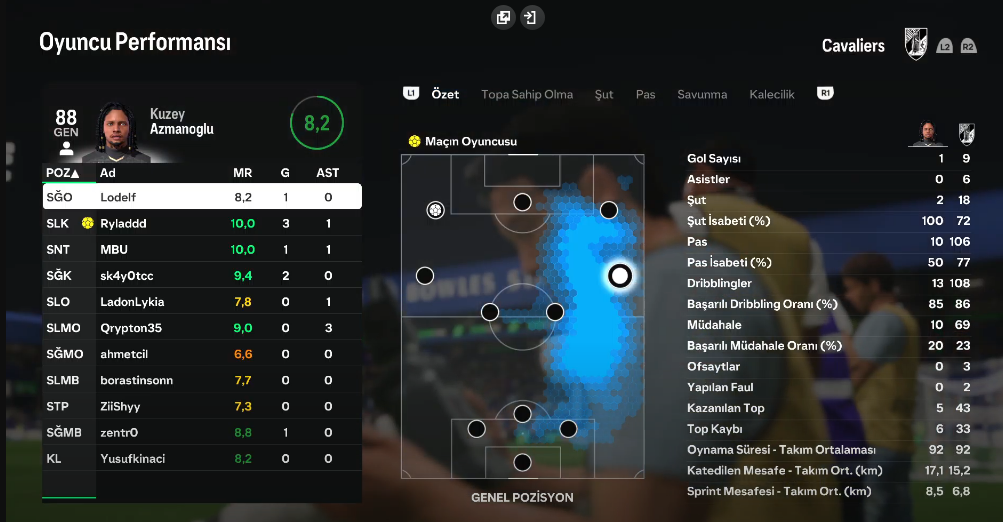Click the yellow Maçın Oyuncusu badge icon
This screenshot has height=522, width=1003.
414,141
